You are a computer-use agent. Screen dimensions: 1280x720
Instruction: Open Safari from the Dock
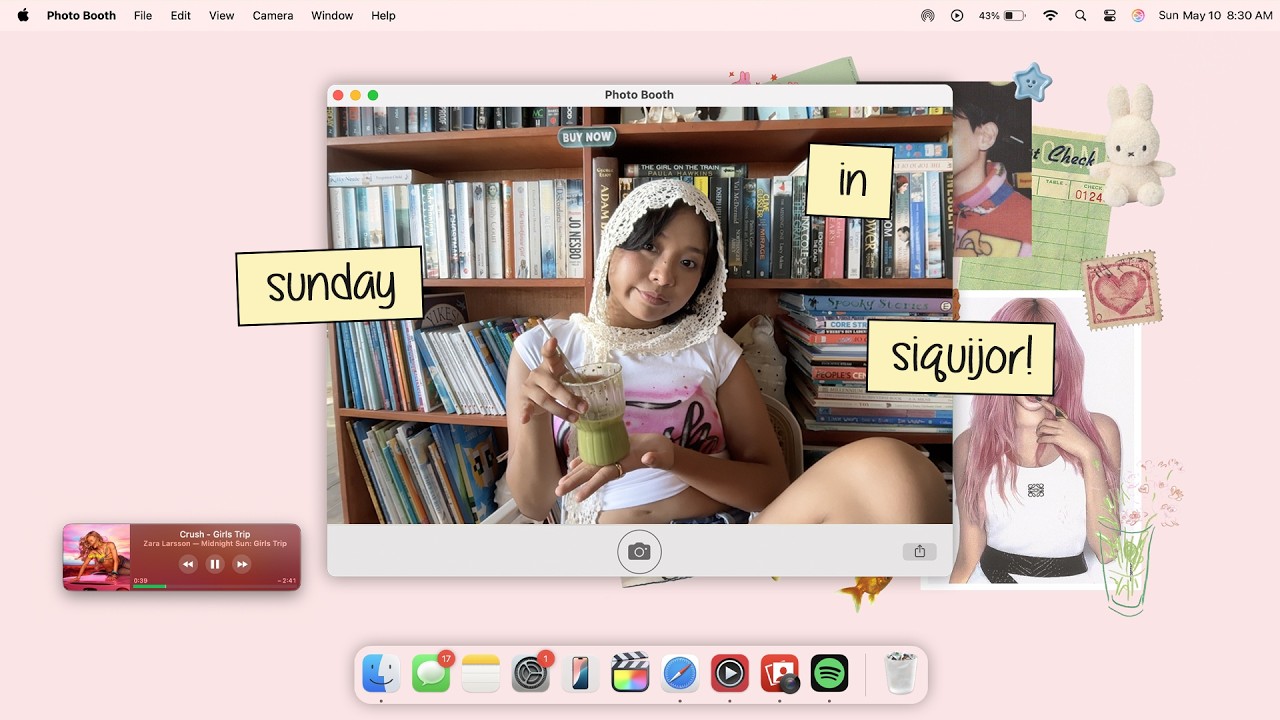pos(680,673)
